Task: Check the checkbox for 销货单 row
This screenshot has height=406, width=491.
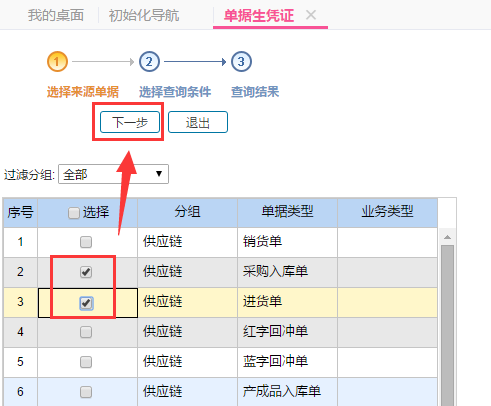Action: pos(86,242)
